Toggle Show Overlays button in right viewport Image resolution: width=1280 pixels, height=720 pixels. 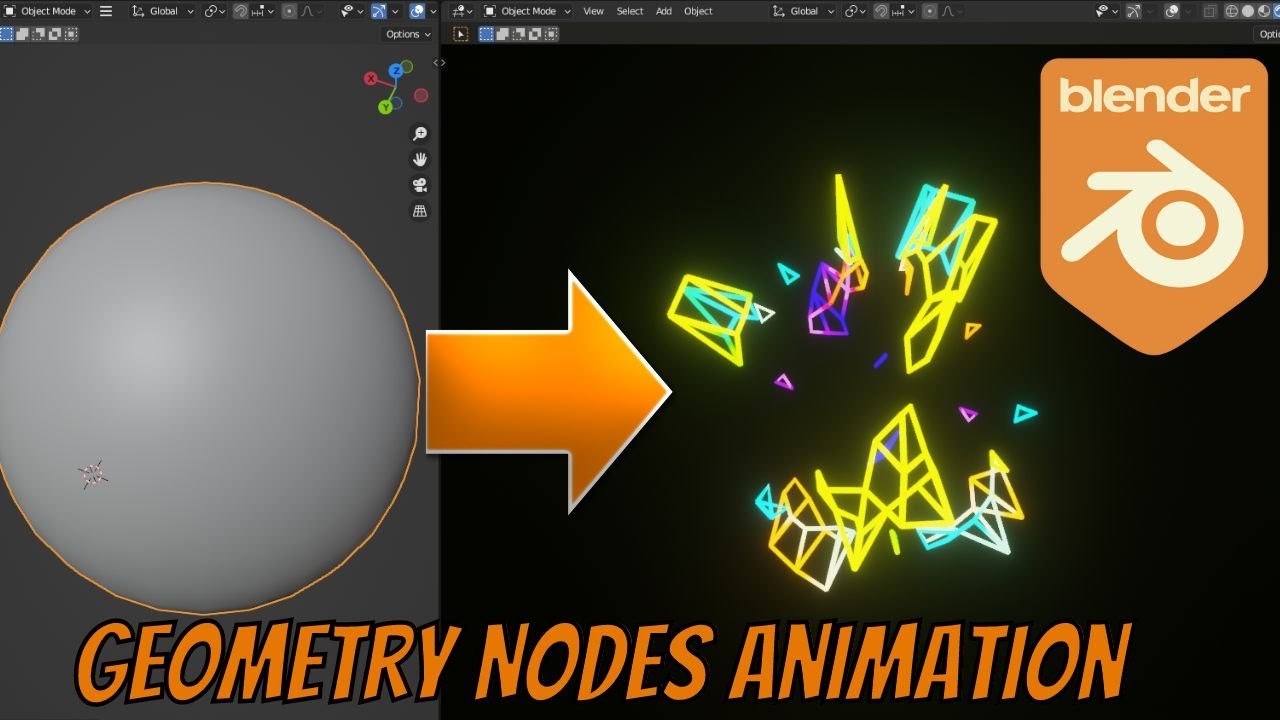(x=1172, y=11)
